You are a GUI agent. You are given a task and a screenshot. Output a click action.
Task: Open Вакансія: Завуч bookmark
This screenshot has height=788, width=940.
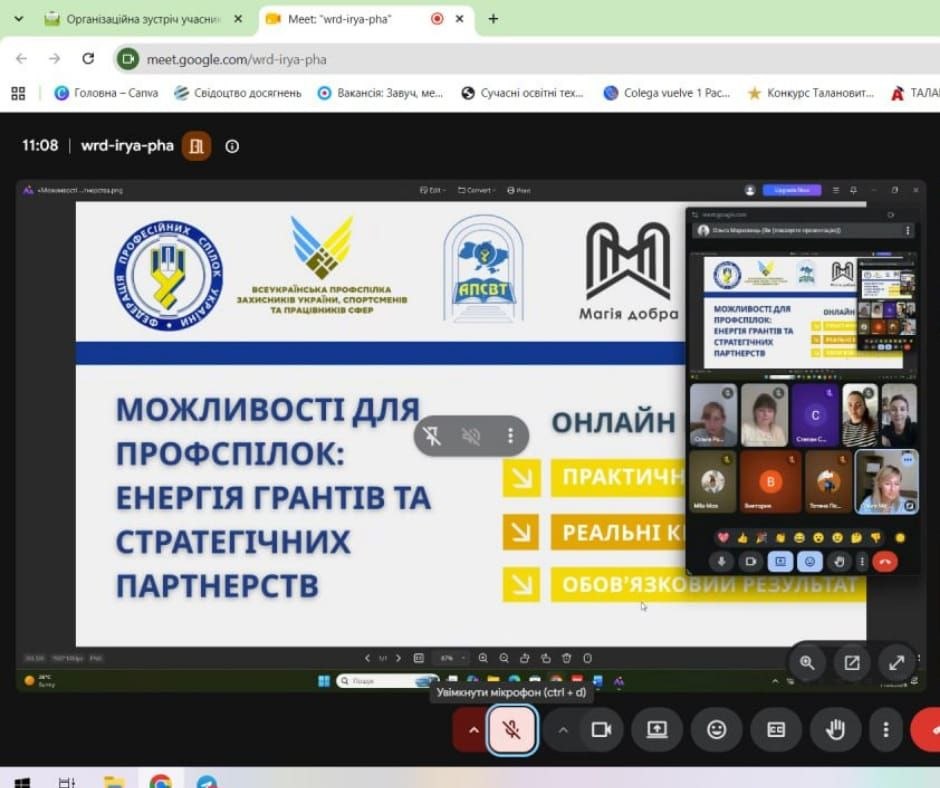[380, 93]
